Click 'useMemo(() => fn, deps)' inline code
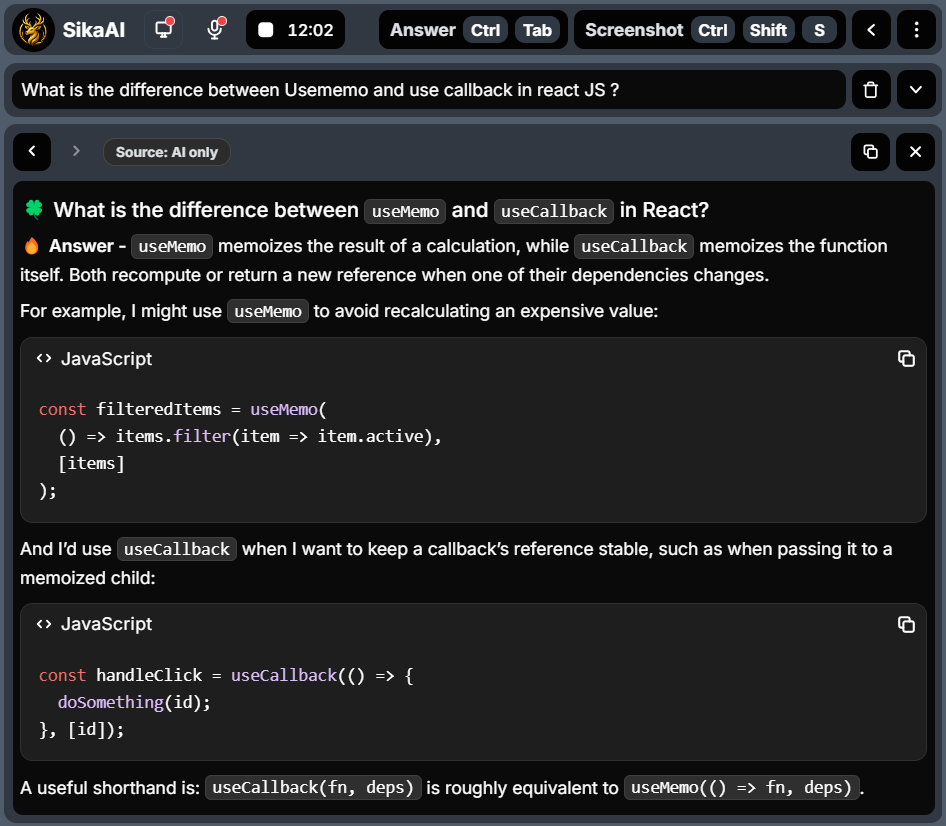Viewport: 946px width, 826px height. point(741,787)
